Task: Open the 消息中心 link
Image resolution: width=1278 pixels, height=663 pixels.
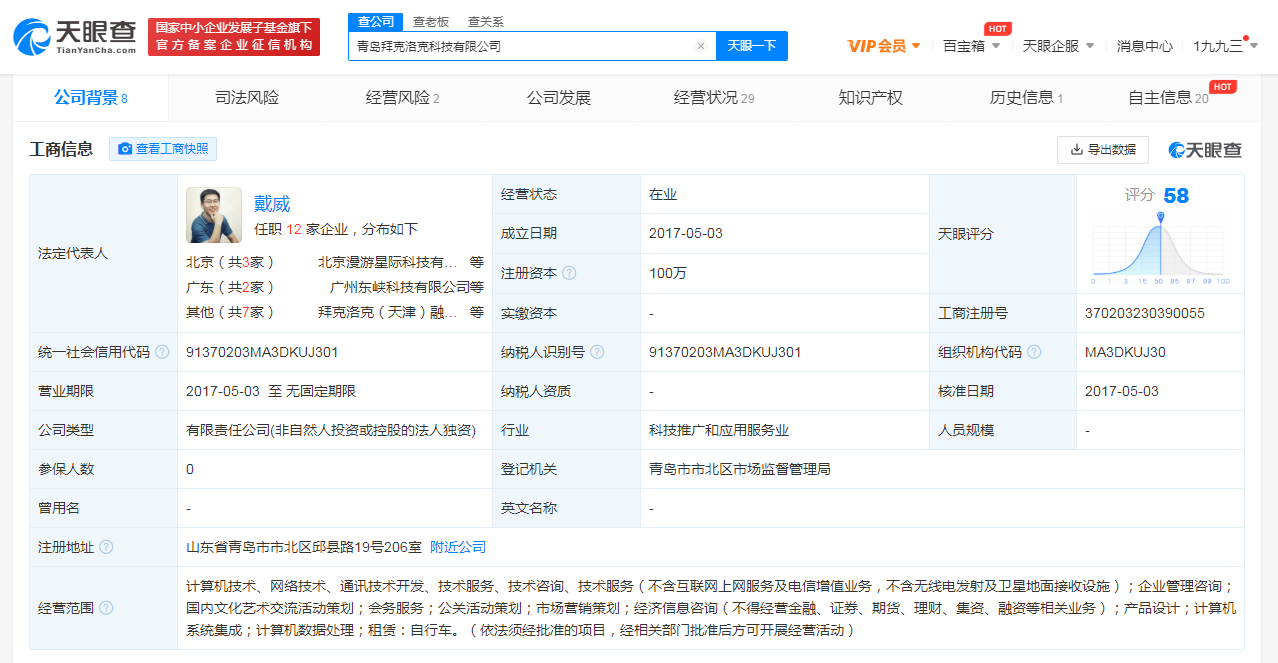Action: [x=1145, y=46]
